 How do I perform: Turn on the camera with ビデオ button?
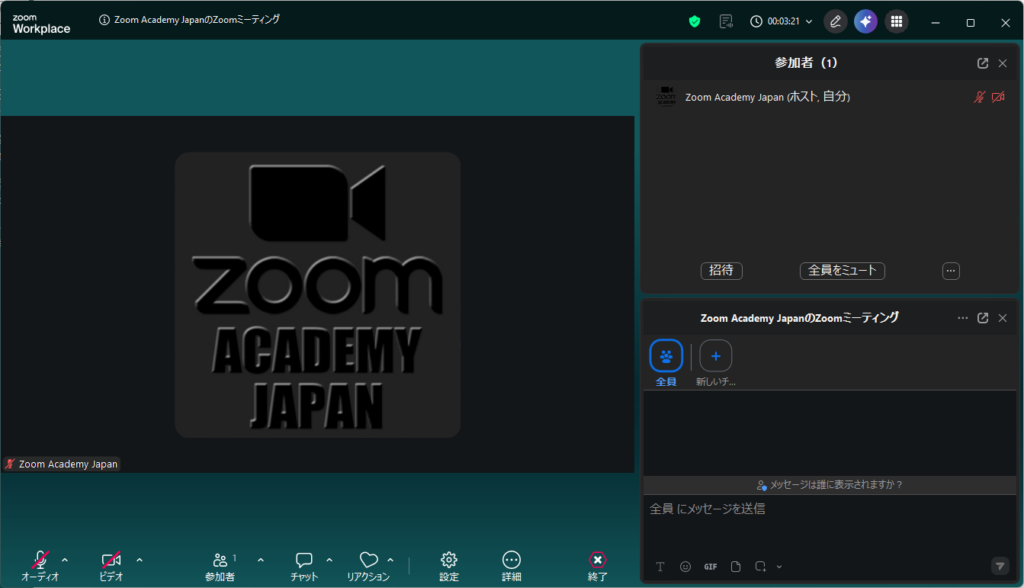(x=111, y=564)
